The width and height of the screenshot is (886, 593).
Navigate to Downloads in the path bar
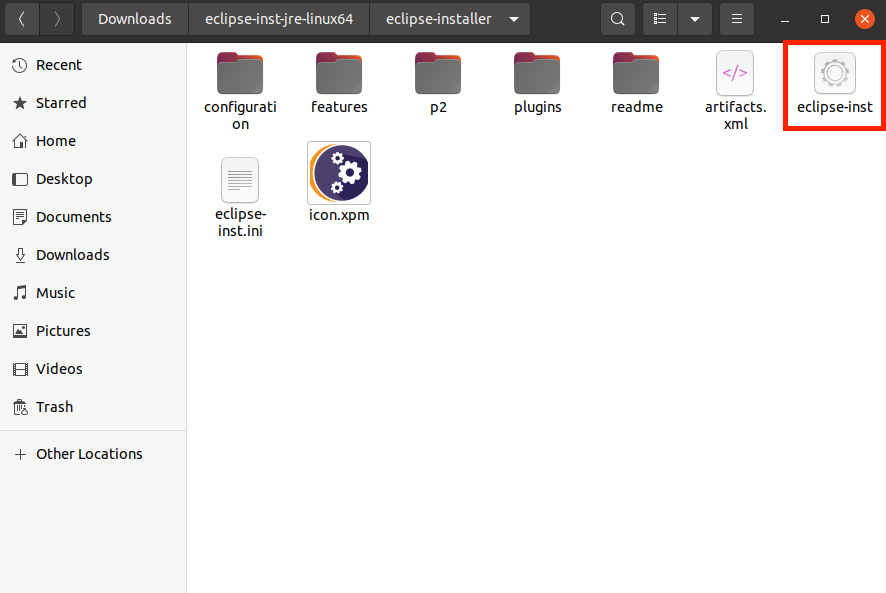(134, 19)
